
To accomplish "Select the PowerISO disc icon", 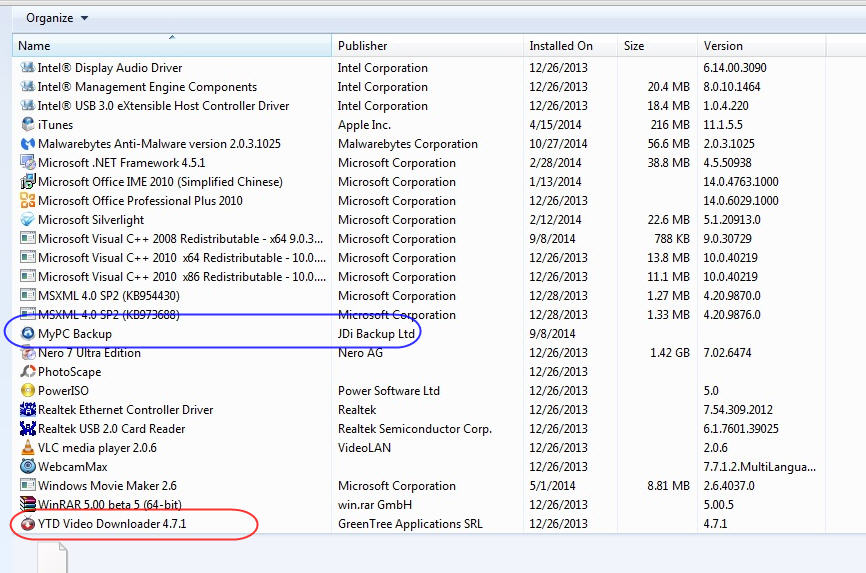I will pos(28,390).
